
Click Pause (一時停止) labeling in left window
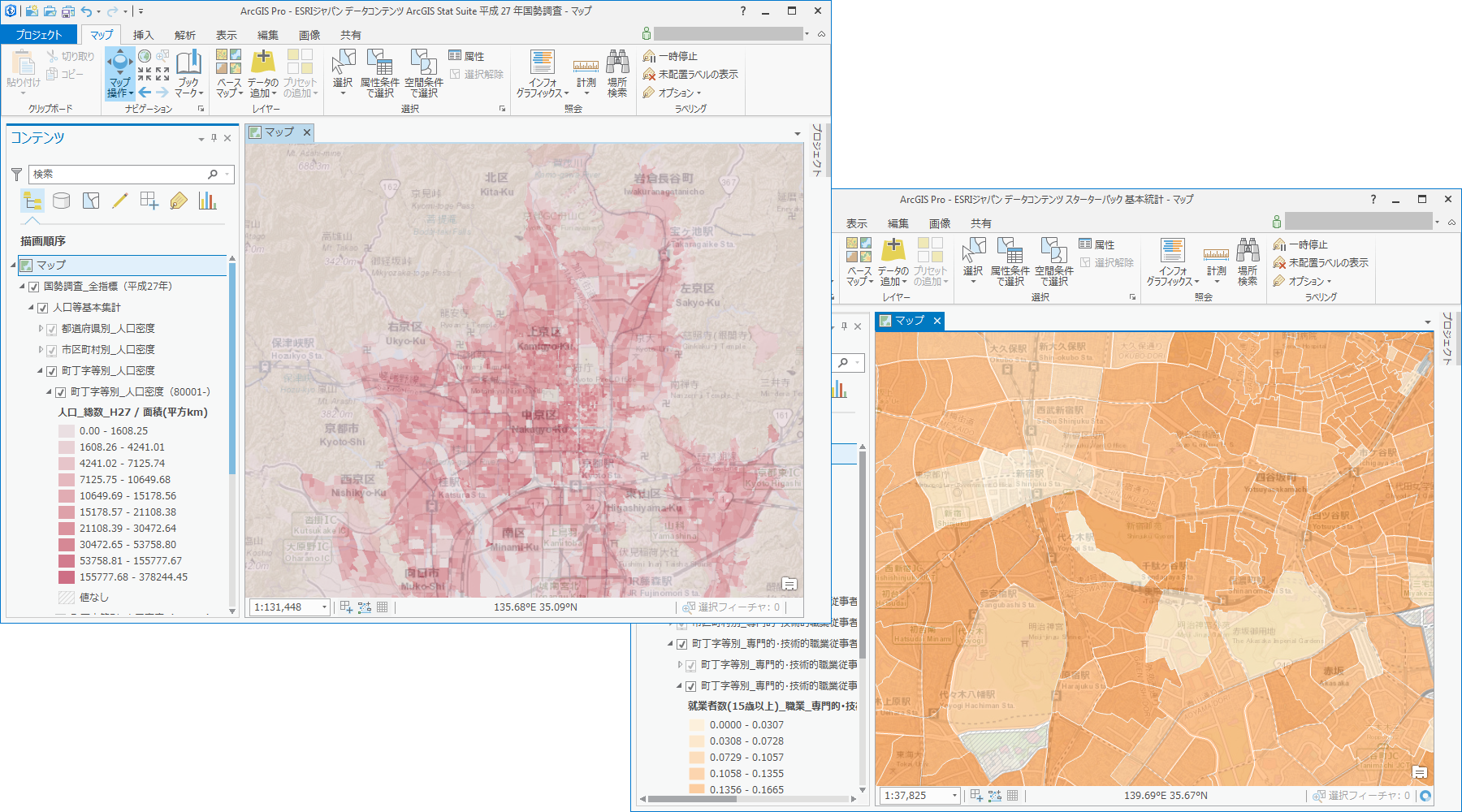coord(671,56)
